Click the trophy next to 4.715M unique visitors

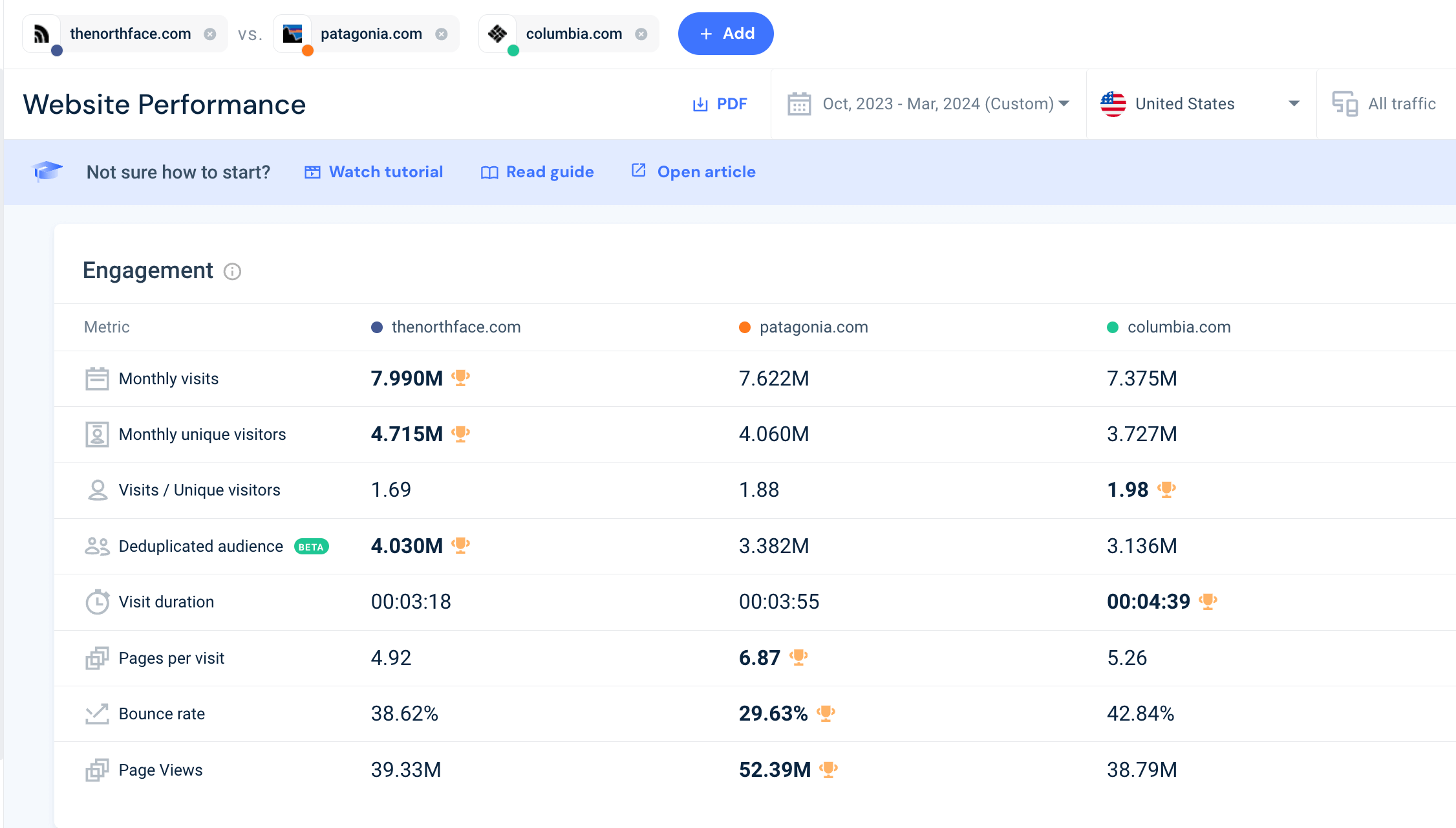click(460, 433)
